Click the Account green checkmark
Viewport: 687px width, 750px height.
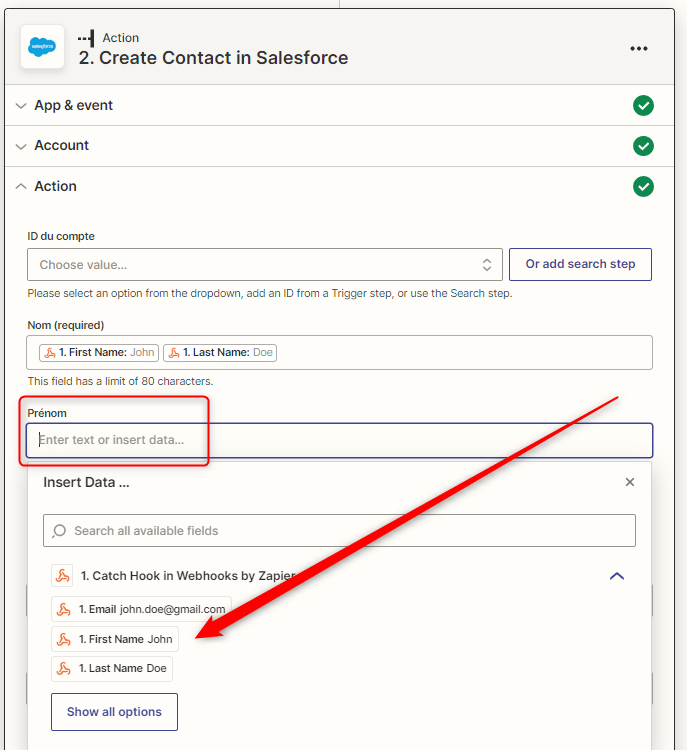pyautogui.click(x=643, y=146)
